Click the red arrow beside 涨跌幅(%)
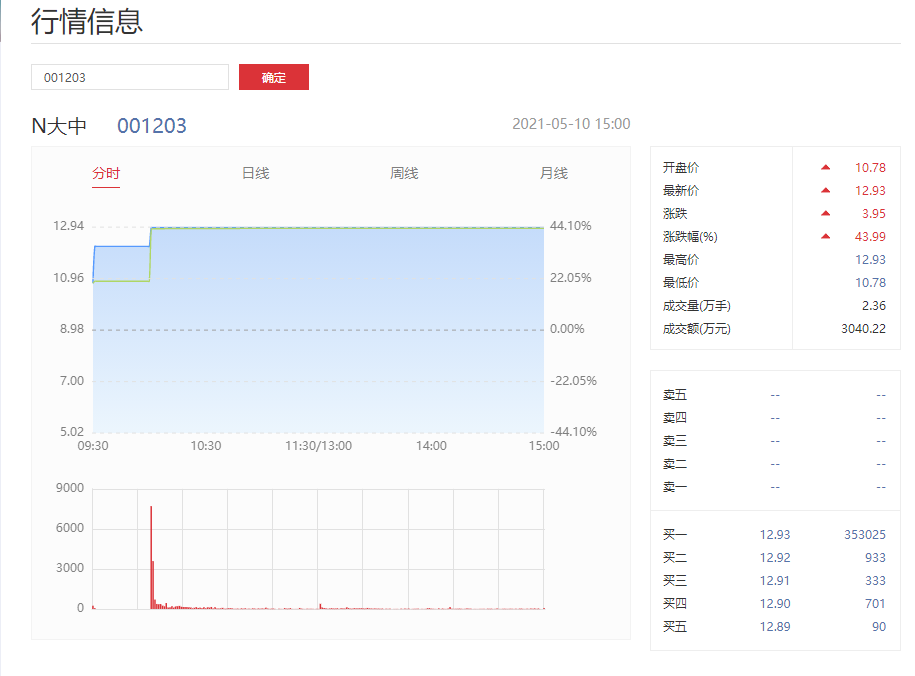The height and width of the screenshot is (676, 915). coord(825,236)
